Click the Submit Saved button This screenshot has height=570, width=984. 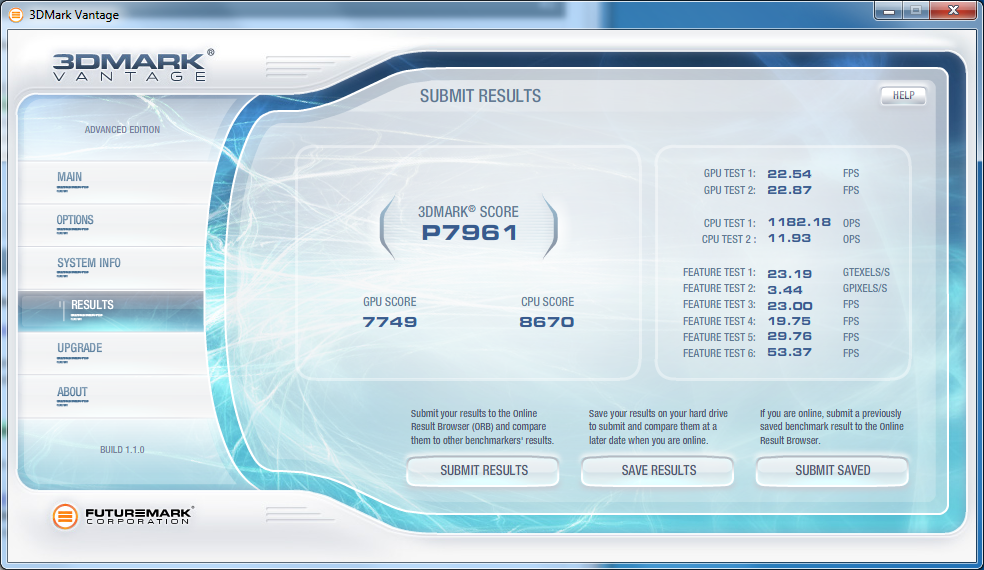[832, 471]
